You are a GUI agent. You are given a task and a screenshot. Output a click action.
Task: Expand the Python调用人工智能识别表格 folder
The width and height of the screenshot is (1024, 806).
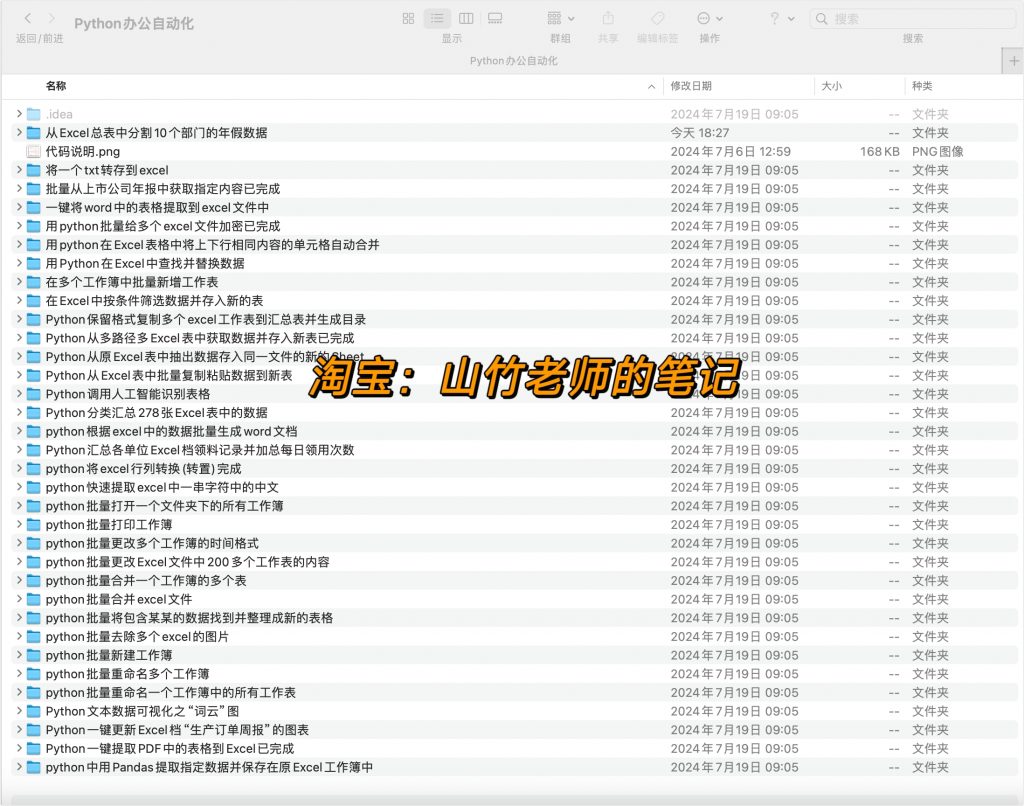18,394
